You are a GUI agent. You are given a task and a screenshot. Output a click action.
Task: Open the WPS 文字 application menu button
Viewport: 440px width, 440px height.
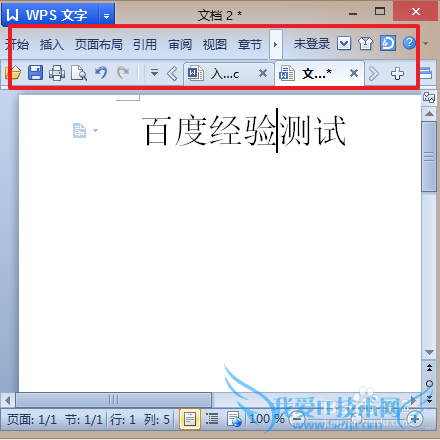pyautogui.click(x=50, y=15)
